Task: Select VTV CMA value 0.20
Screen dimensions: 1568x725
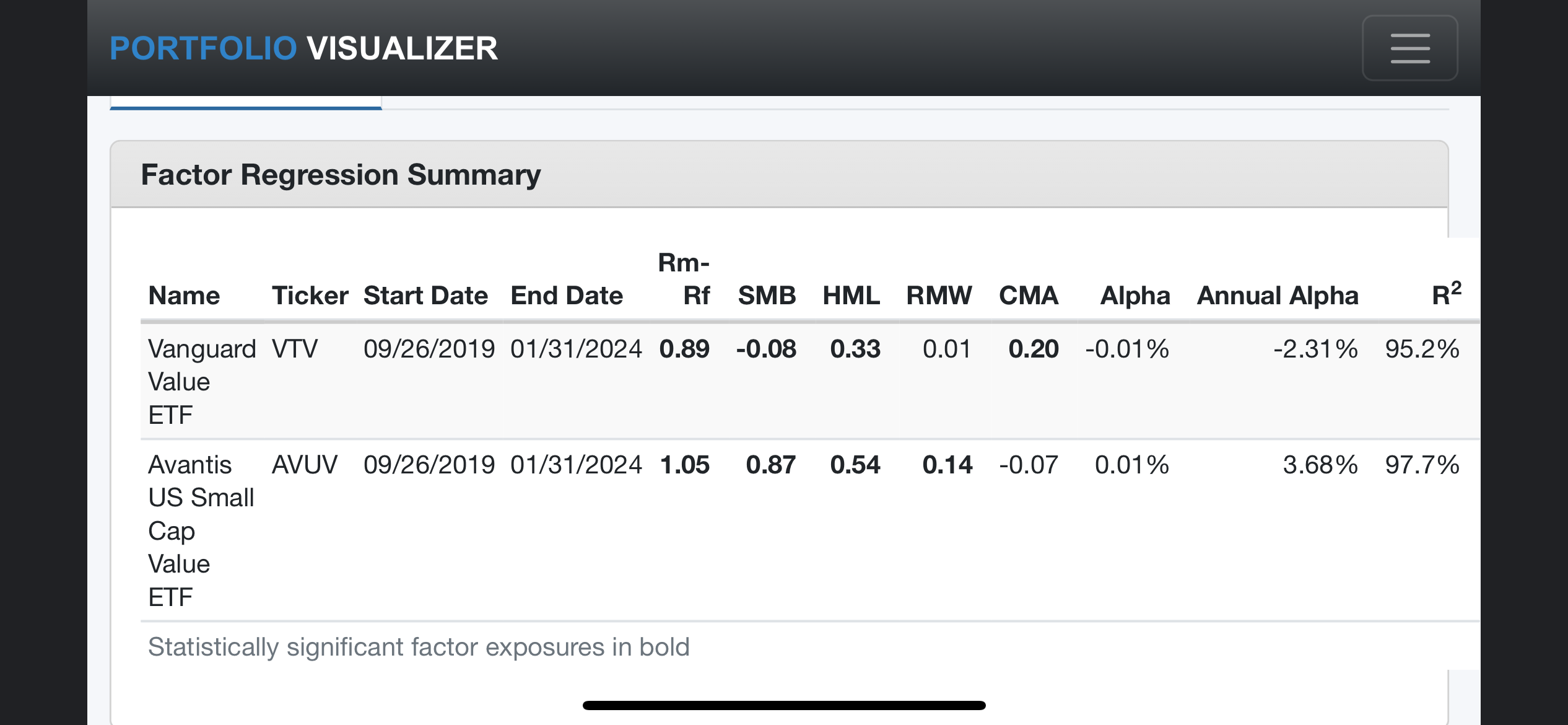Action: [x=1034, y=349]
